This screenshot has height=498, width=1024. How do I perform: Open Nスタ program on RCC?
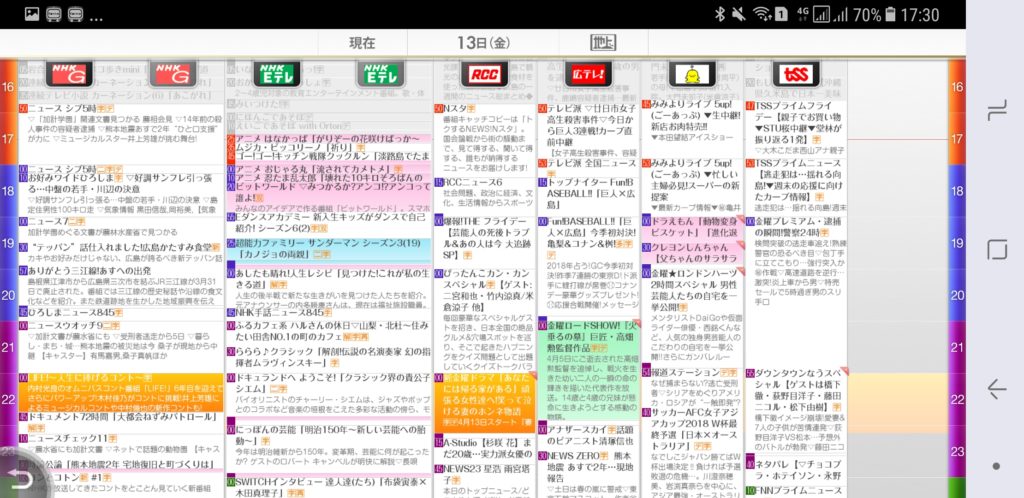tap(484, 140)
